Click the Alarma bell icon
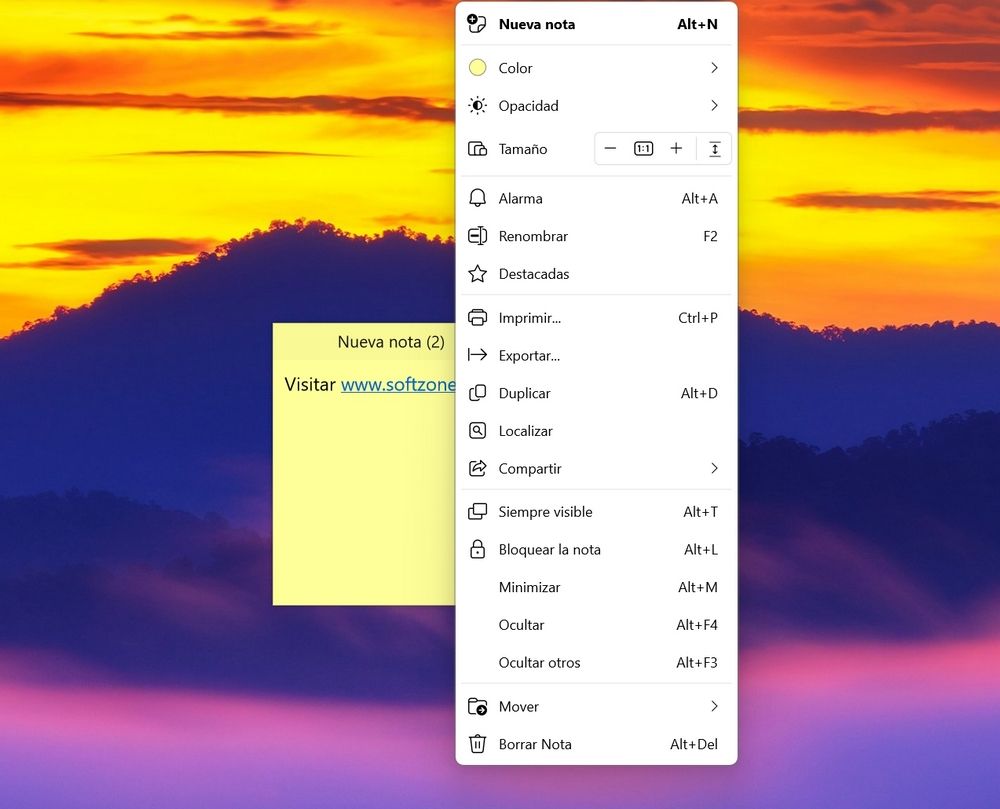Viewport: 1000px width, 809px height. click(x=478, y=199)
